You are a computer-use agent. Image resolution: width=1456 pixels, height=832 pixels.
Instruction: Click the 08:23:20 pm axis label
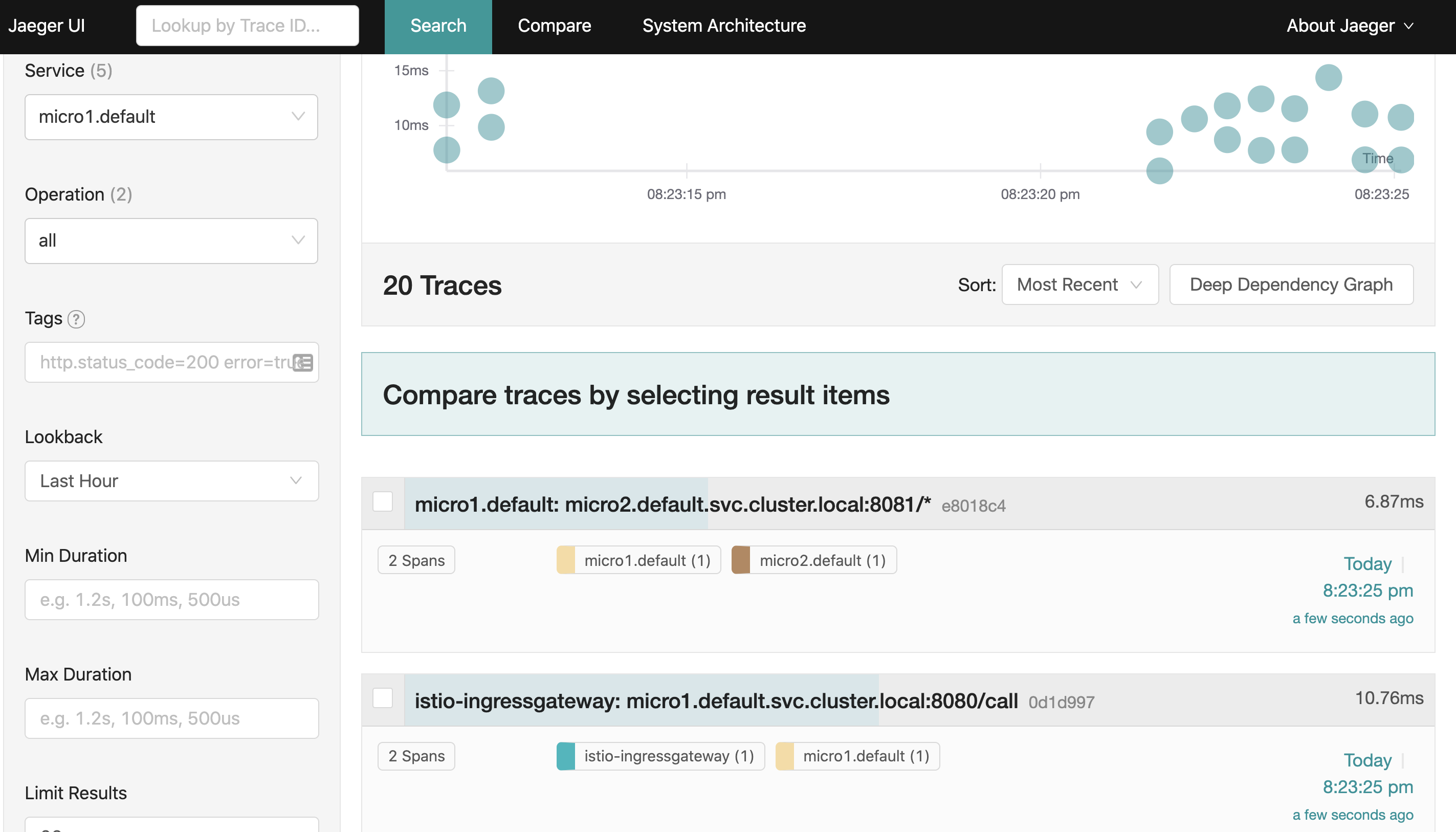tap(1040, 194)
